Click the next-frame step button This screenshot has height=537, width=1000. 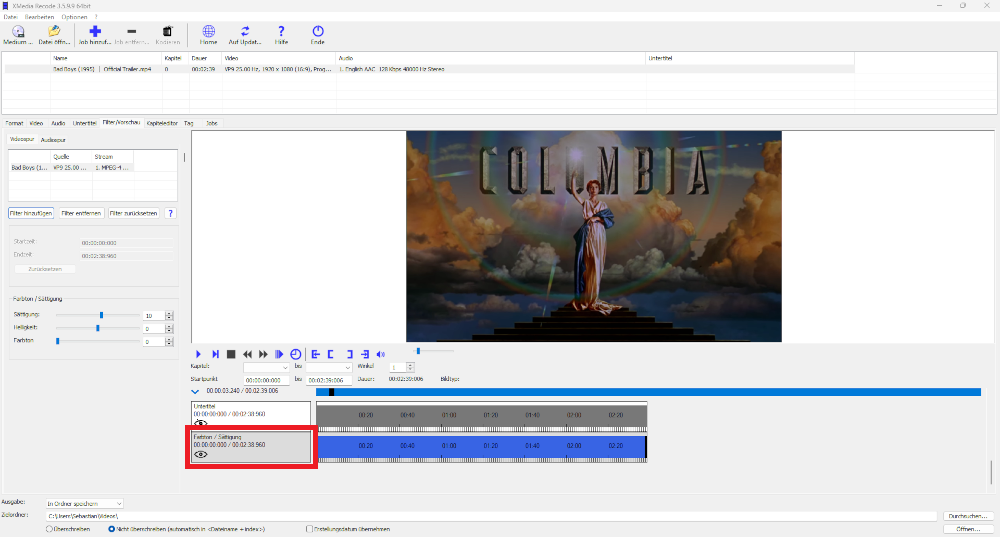pos(216,354)
